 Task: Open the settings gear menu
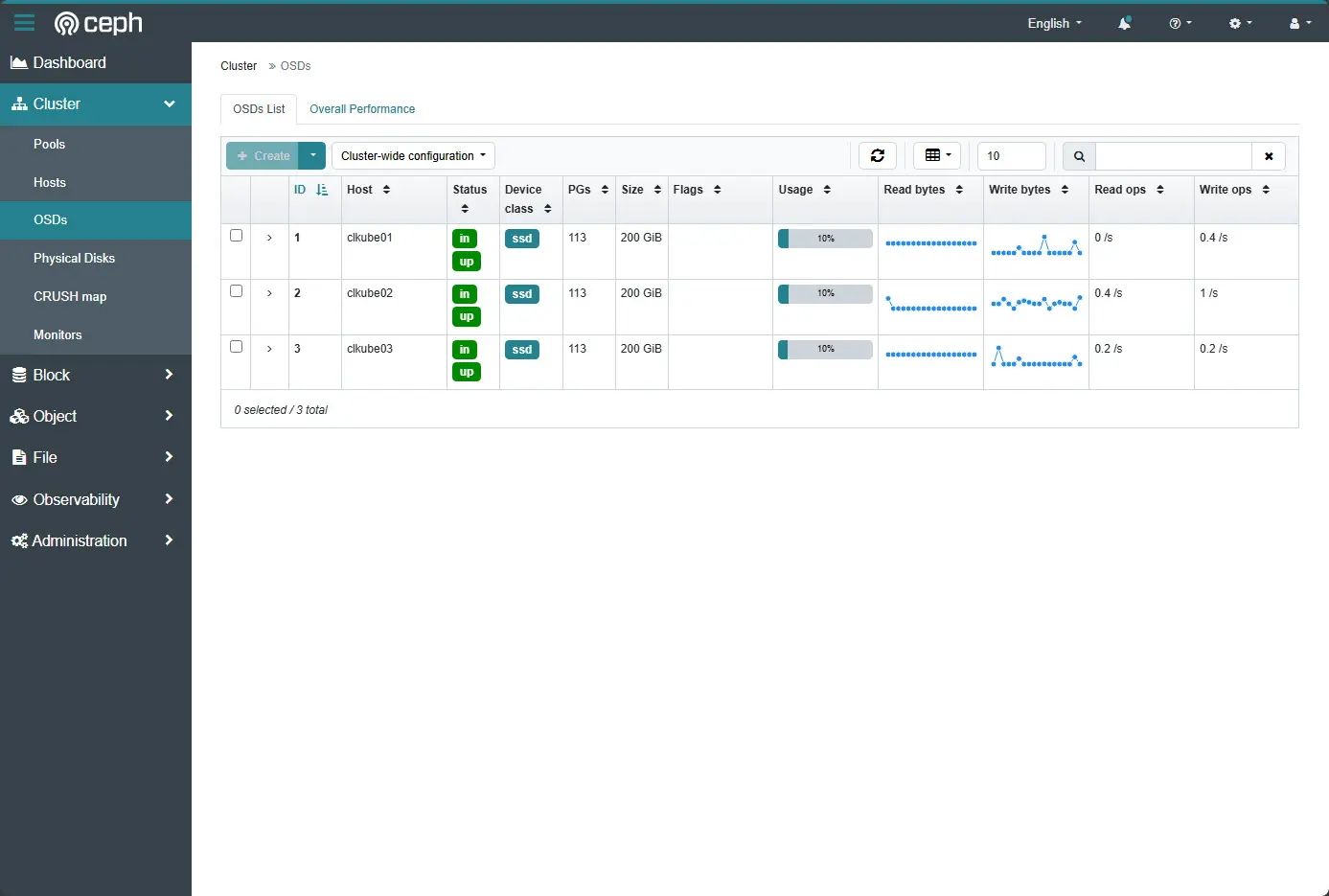pyautogui.click(x=1240, y=23)
